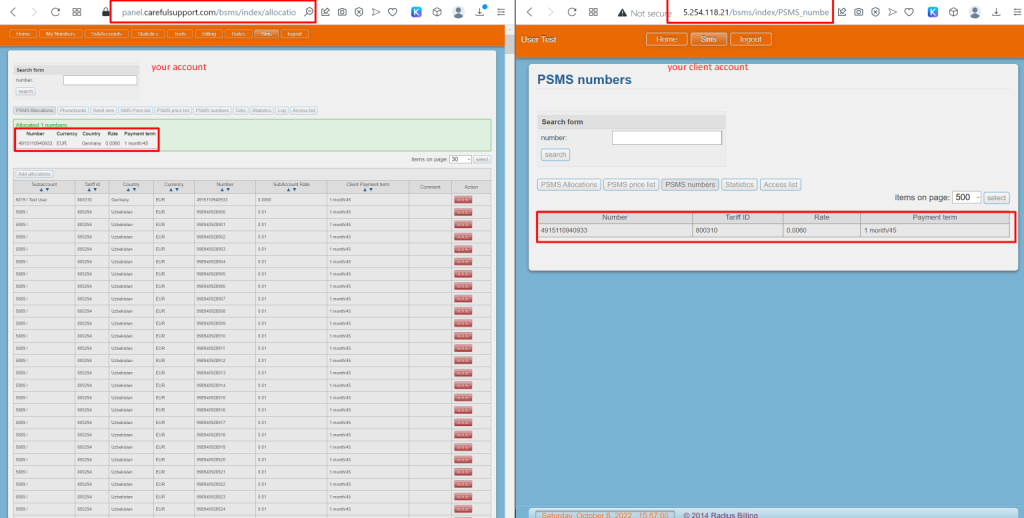
Task: Sort Country column ascending in allocations table
Action: (127, 189)
